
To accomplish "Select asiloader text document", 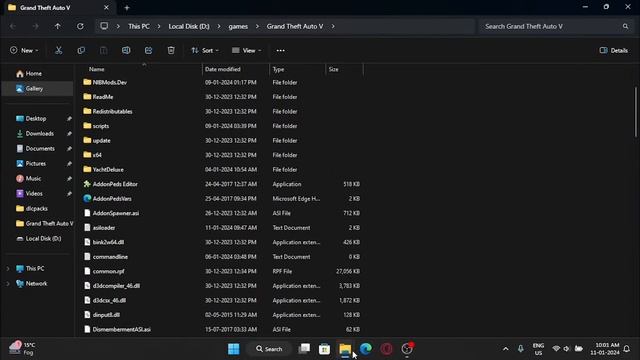I will [x=104, y=228].
